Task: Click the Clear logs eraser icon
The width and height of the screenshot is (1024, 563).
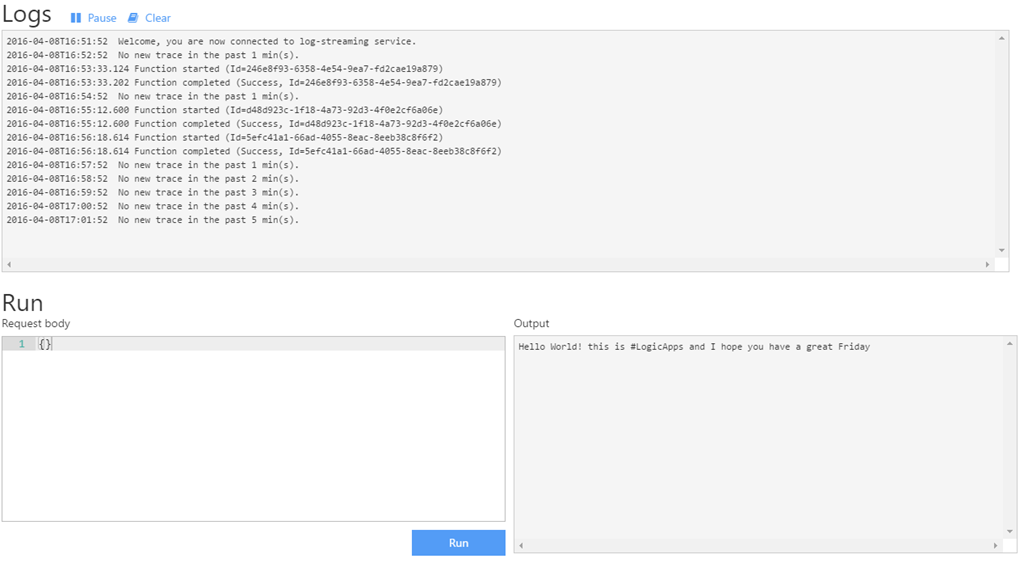Action: [133, 18]
